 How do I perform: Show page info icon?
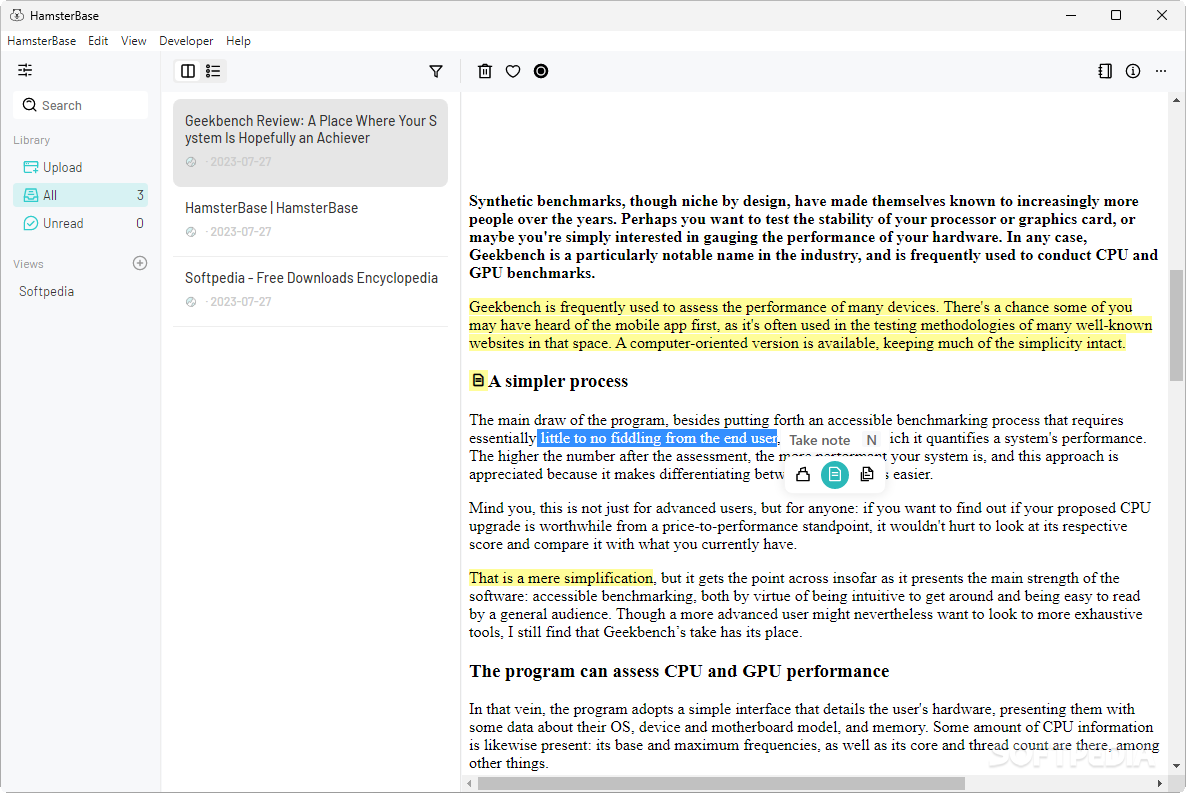coord(1133,71)
